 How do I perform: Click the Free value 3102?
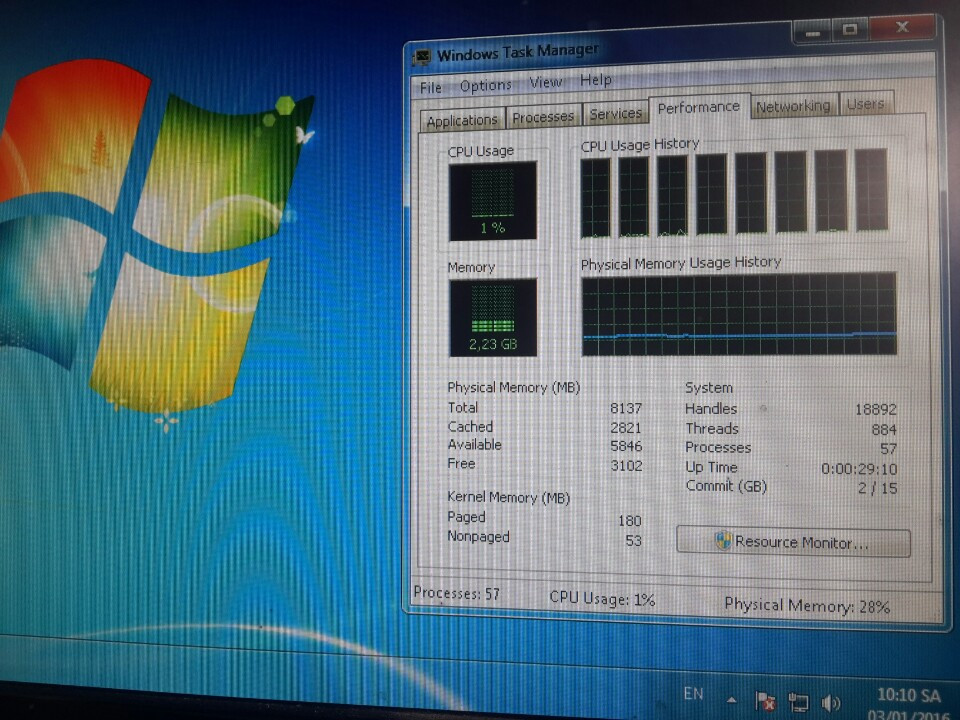[626, 466]
